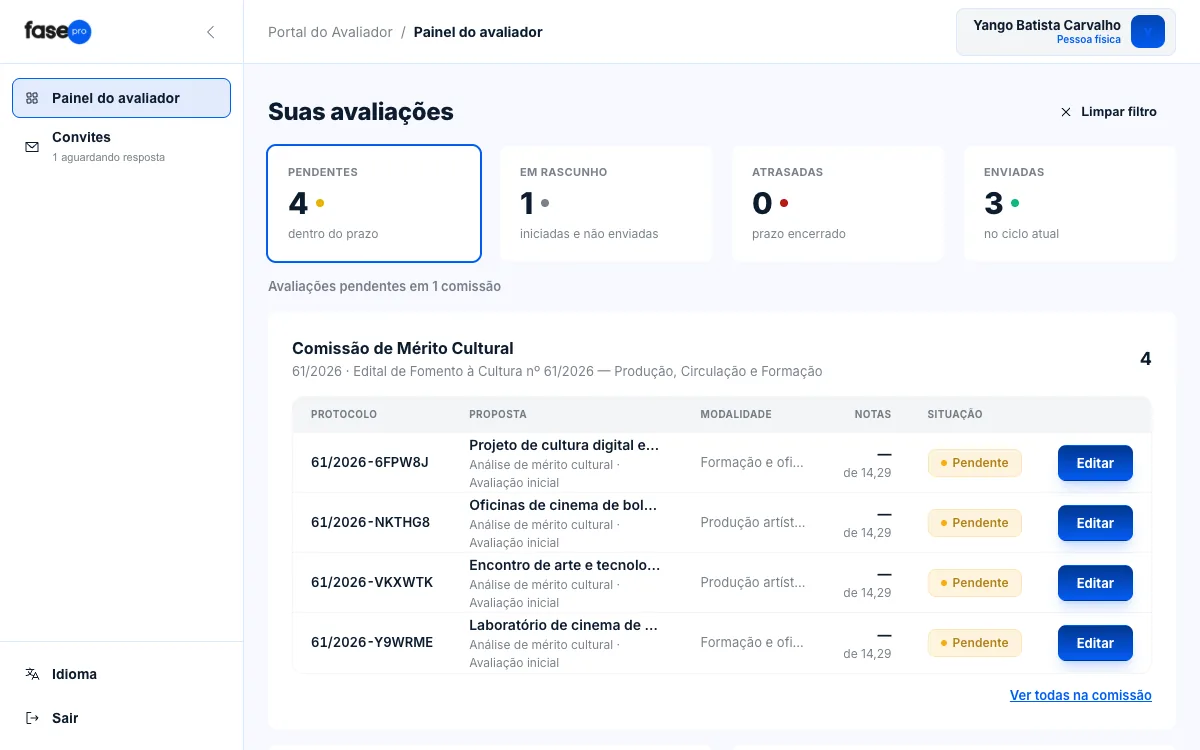Viewport: 1200px width, 750px height.
Task: Click the fase pro logo
Action: [x=58, y=31]
